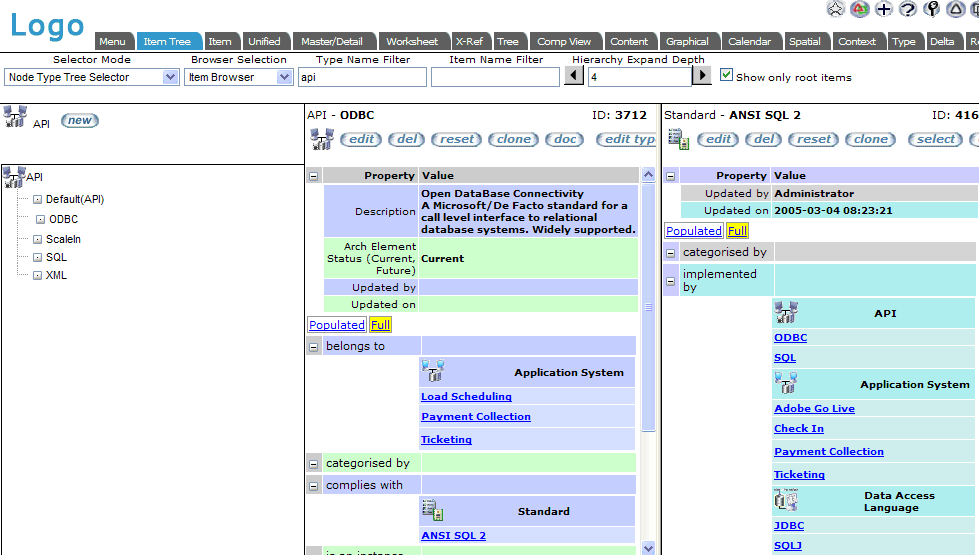Image resolution: width=979 pixels, height=555 pixels.
Task: Toggle the XML tree node box
Action: (x=37, y=275)
